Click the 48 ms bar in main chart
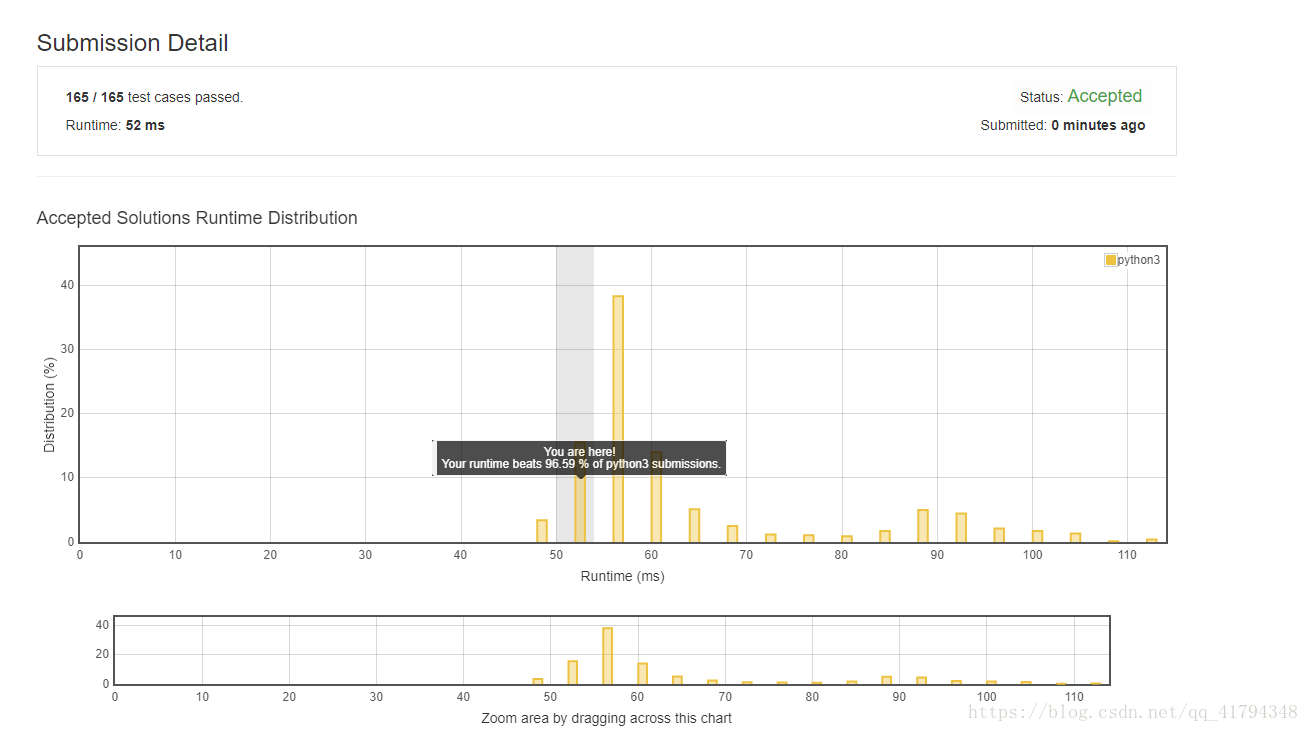The image size is (1309, 732). (542, 531)
